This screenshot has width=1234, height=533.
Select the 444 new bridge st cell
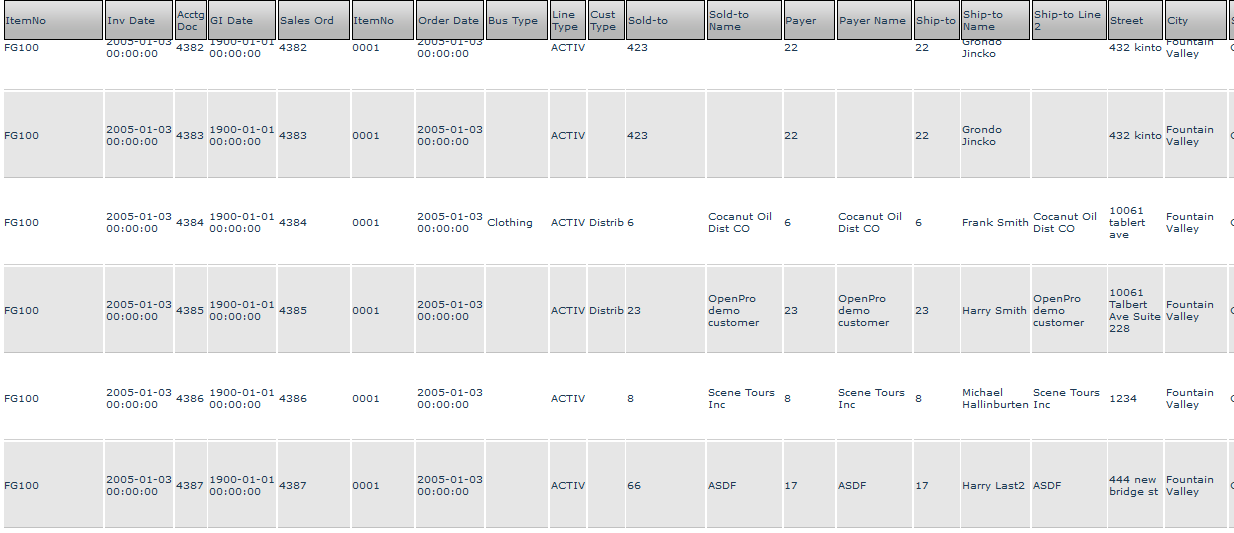coord(1133,486)
